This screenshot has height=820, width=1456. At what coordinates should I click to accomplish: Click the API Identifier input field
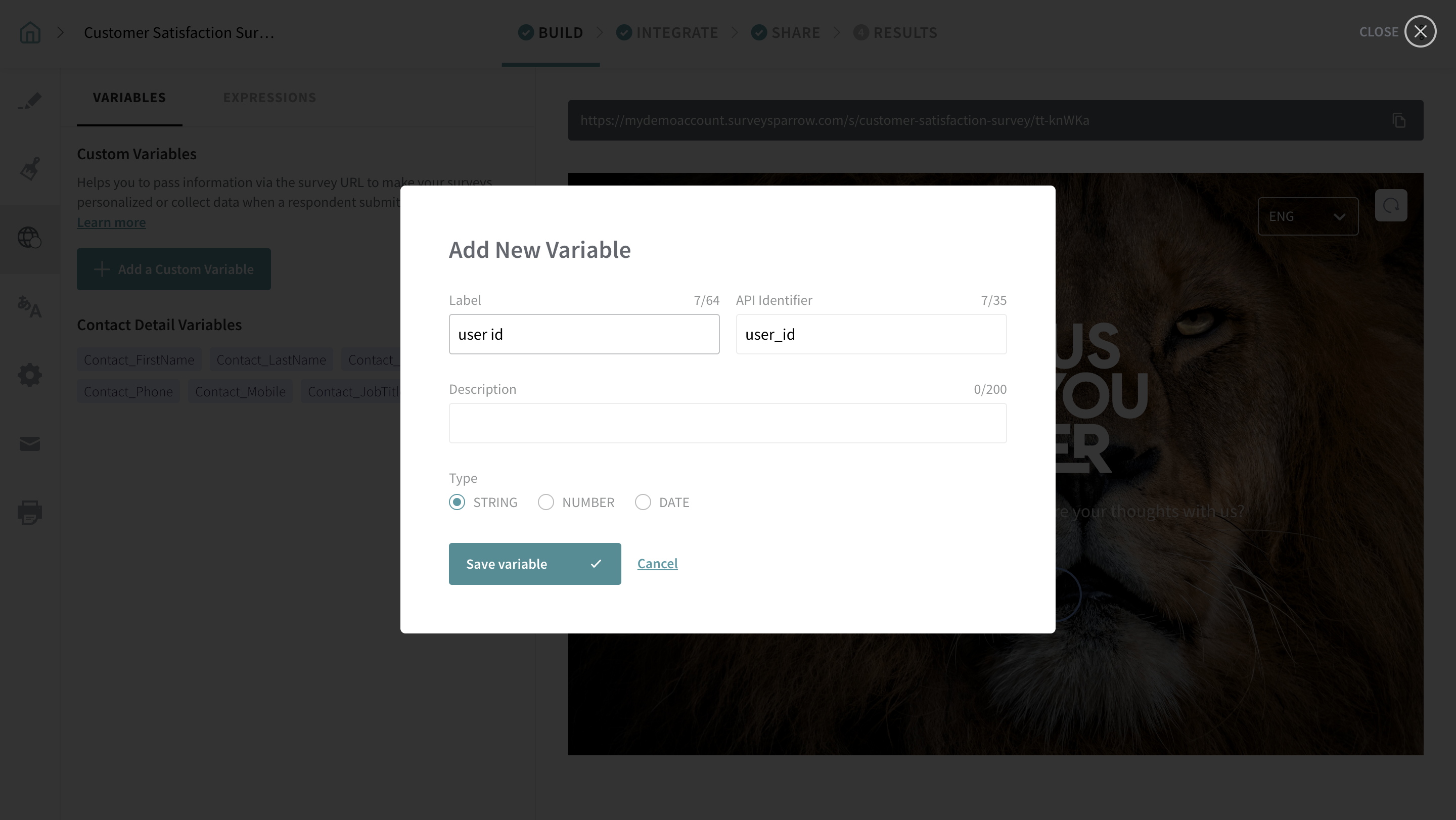[x=871, y=334]
